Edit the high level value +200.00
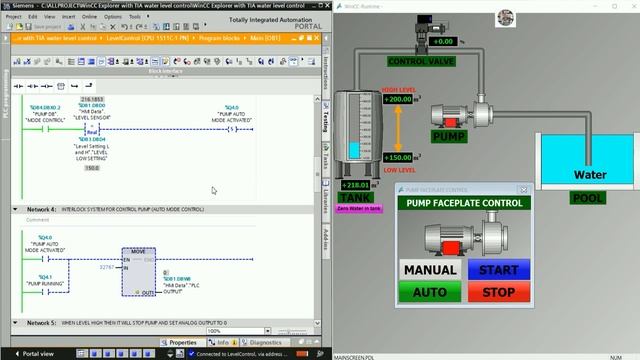 tap(398, 99)
